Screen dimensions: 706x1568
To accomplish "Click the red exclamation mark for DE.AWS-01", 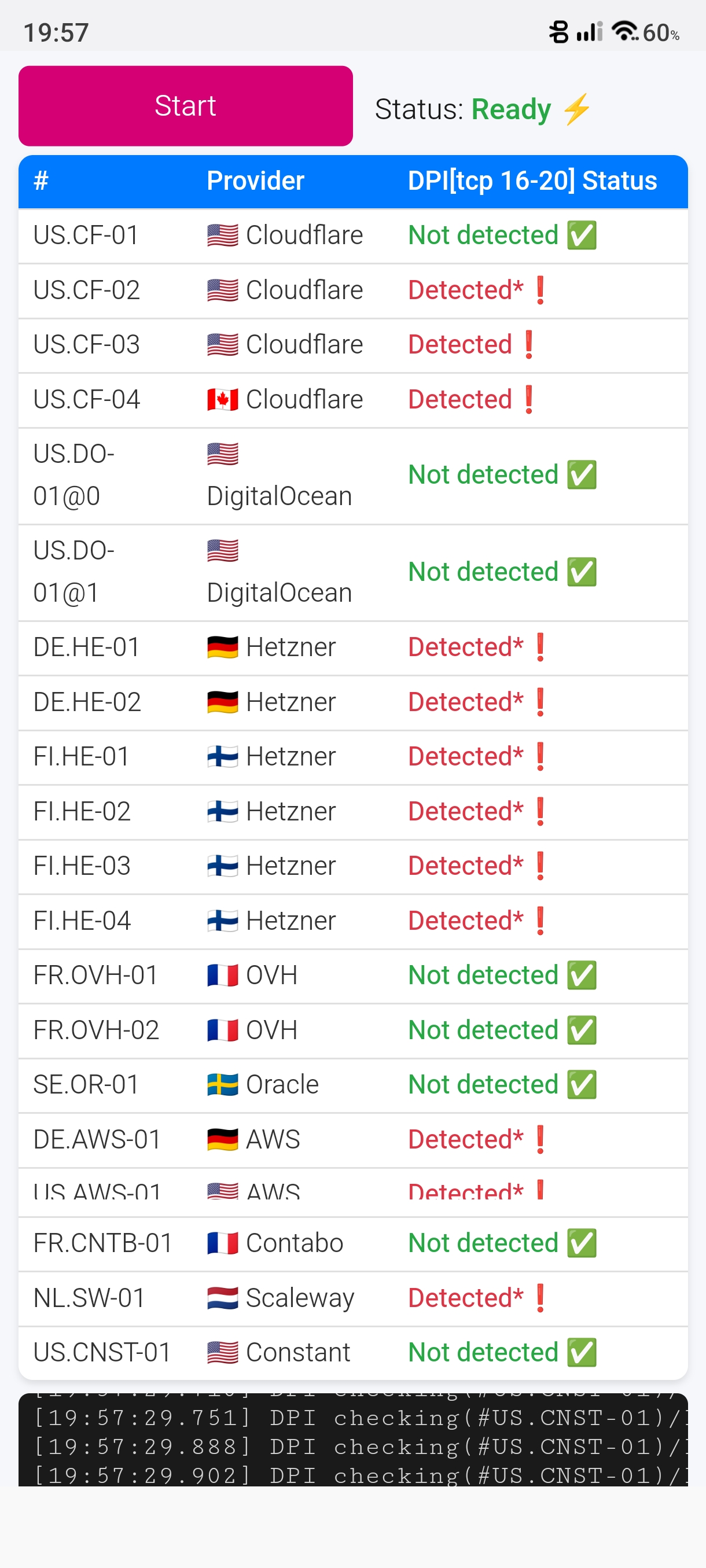I will point(540,1139).
